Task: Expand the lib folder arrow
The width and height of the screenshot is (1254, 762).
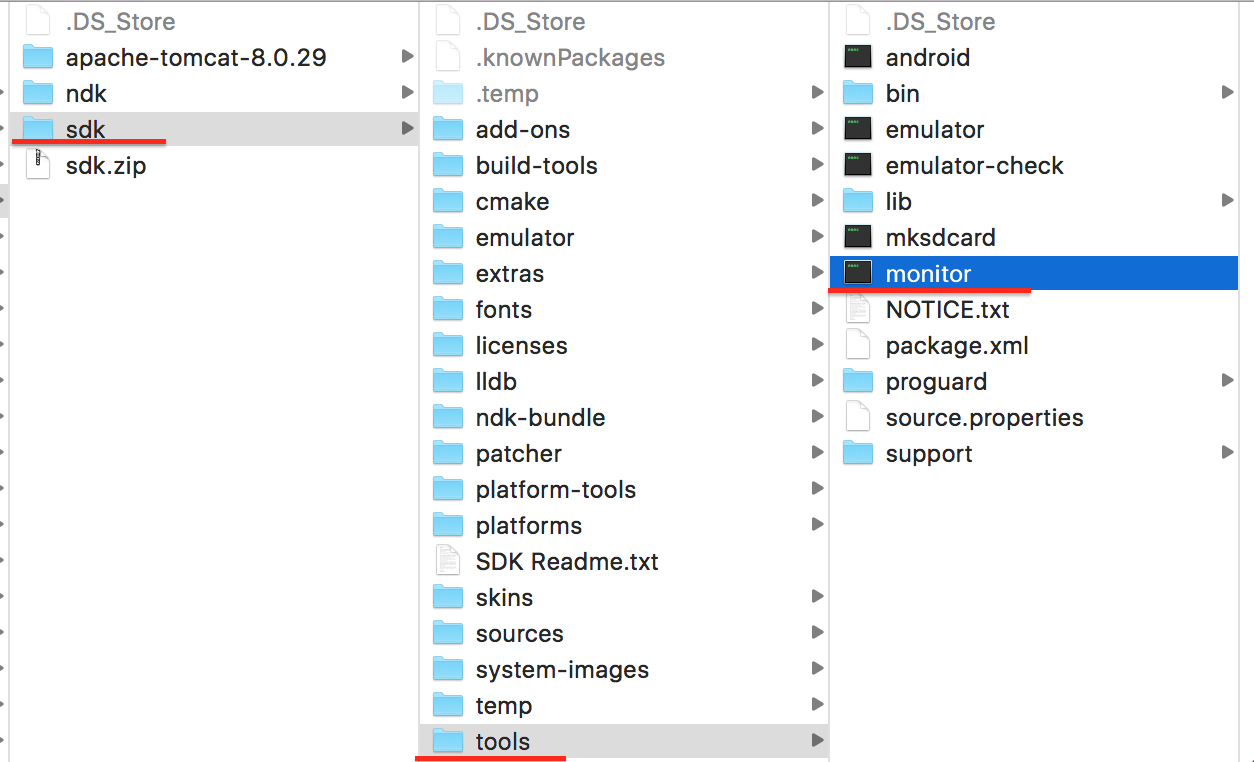Action: pyautogui.click(x=1228, y=201)
